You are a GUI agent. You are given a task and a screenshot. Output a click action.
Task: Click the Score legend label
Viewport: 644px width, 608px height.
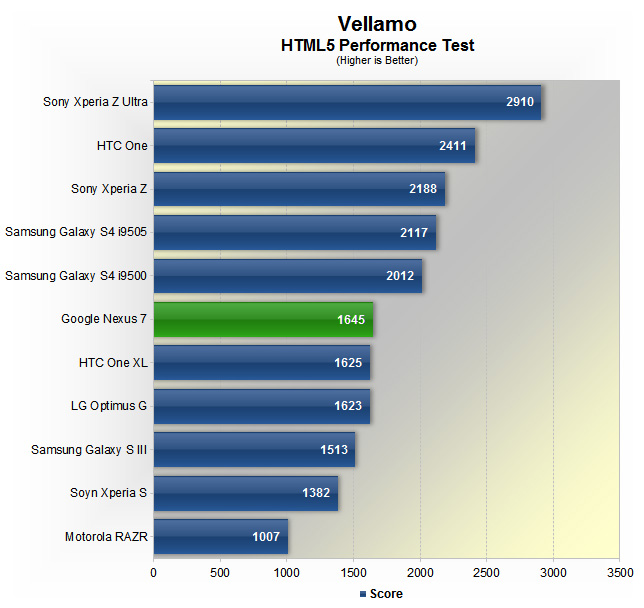coord(386,594)
